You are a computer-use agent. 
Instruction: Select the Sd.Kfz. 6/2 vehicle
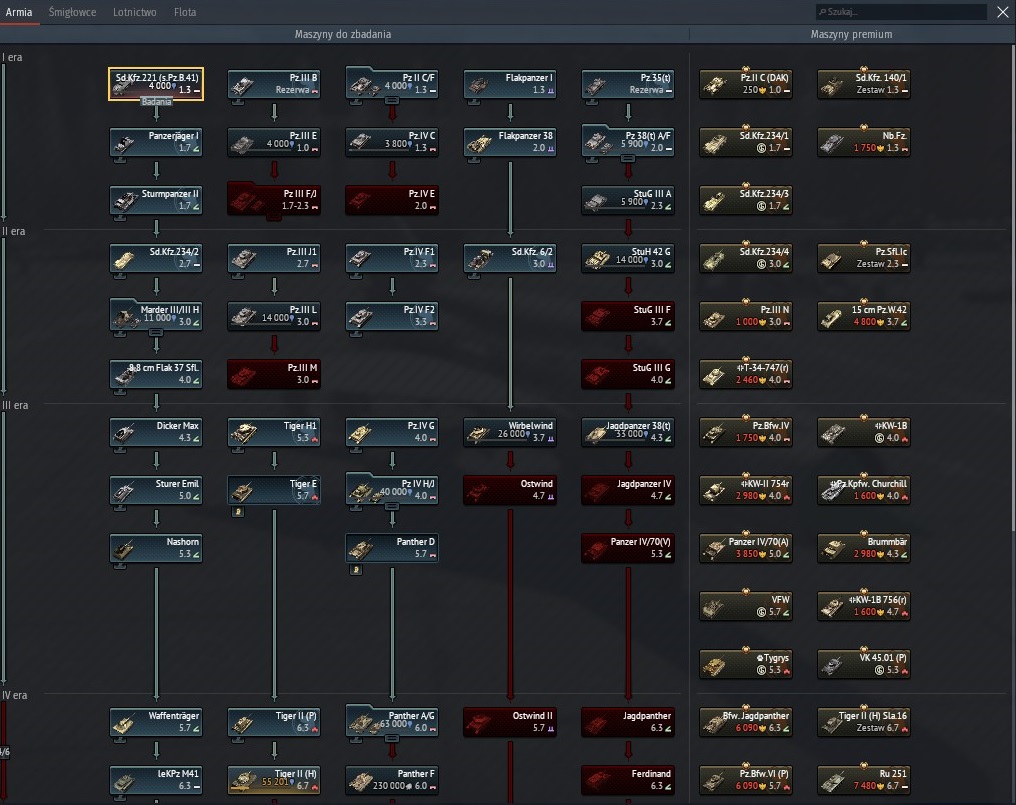click(x=510, y=258)
